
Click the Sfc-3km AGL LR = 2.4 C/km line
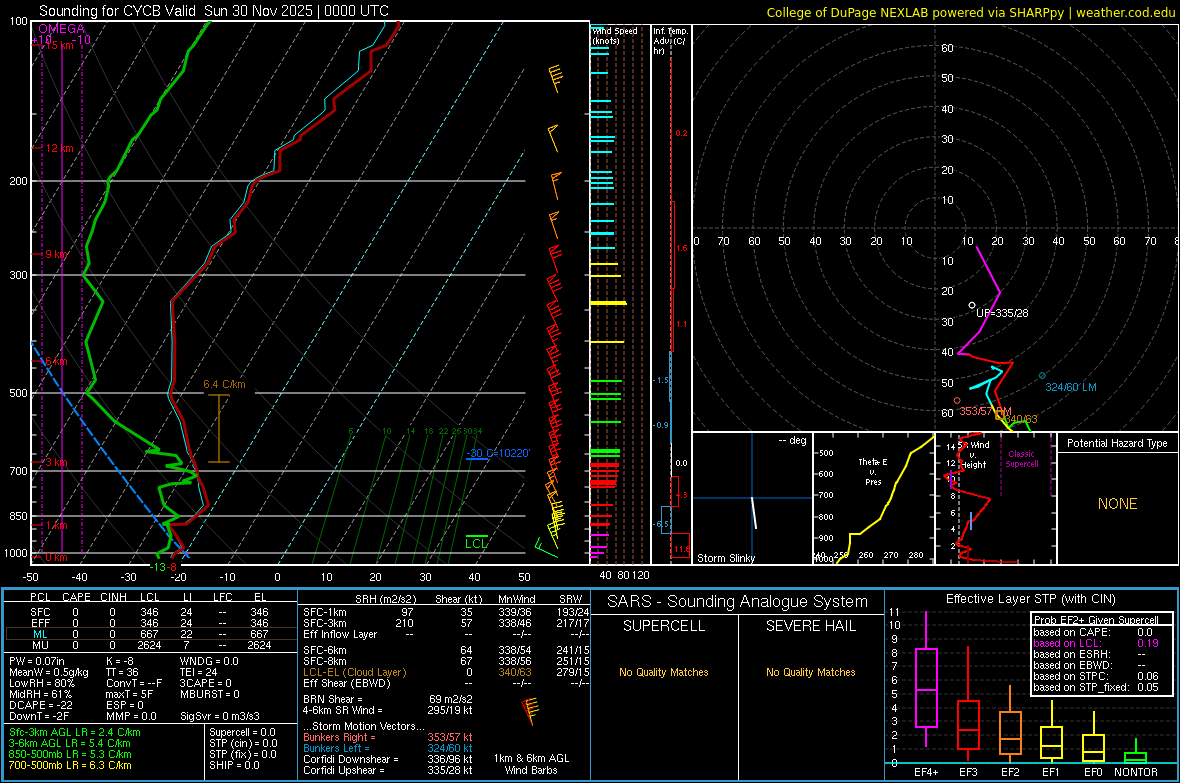coord(75,732)
